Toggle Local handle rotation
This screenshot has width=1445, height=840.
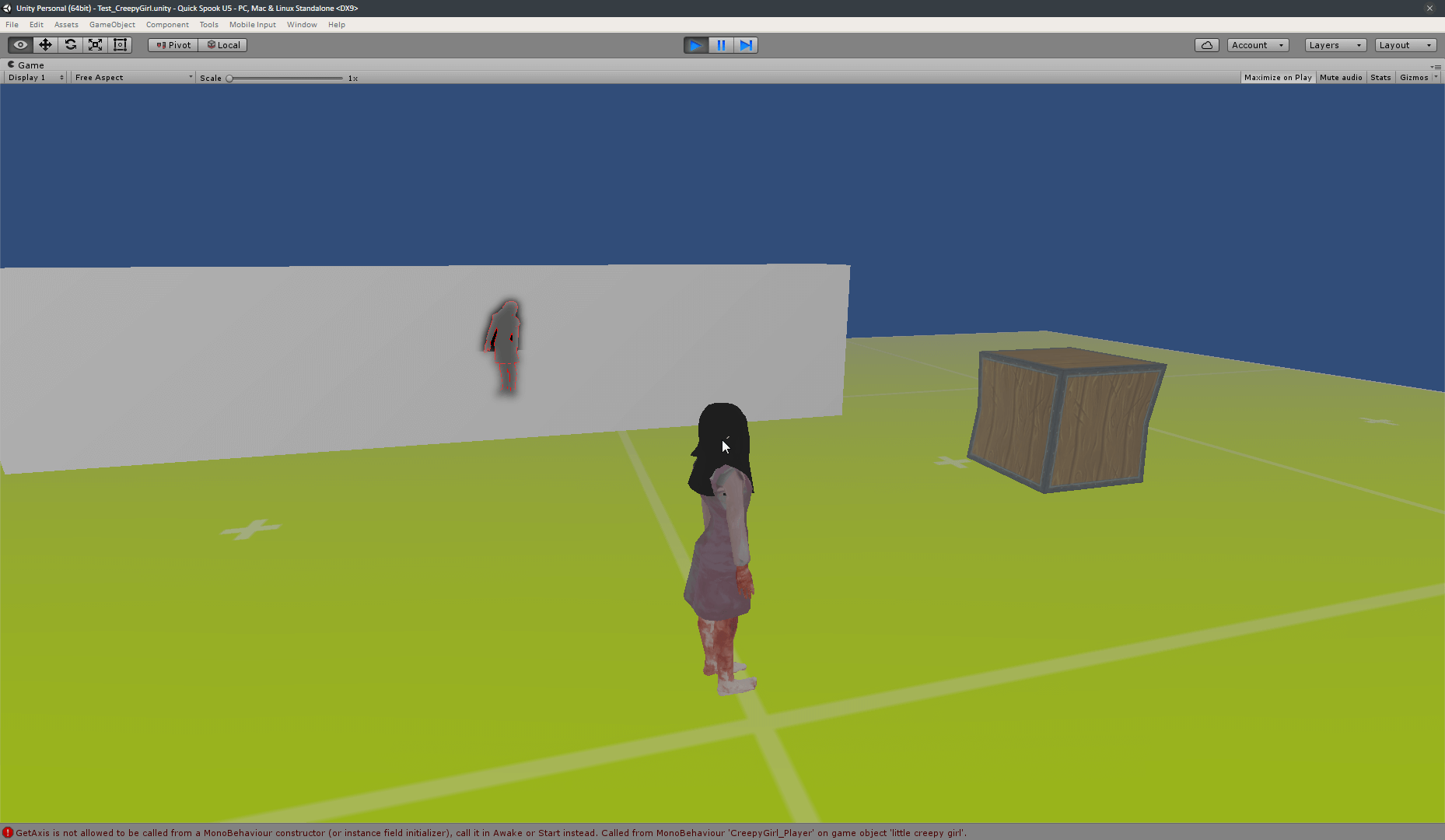click(x=223, y=45)
